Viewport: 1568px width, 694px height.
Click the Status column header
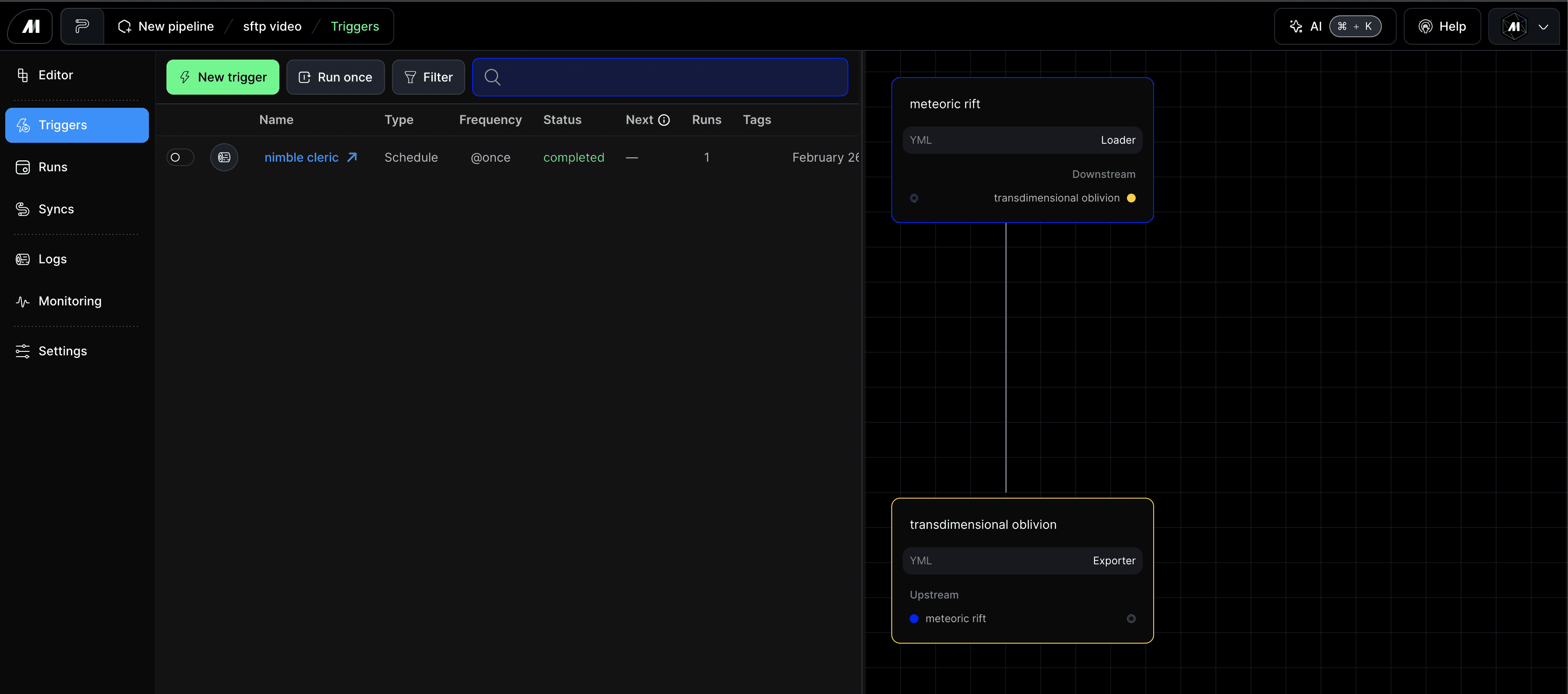562,119
